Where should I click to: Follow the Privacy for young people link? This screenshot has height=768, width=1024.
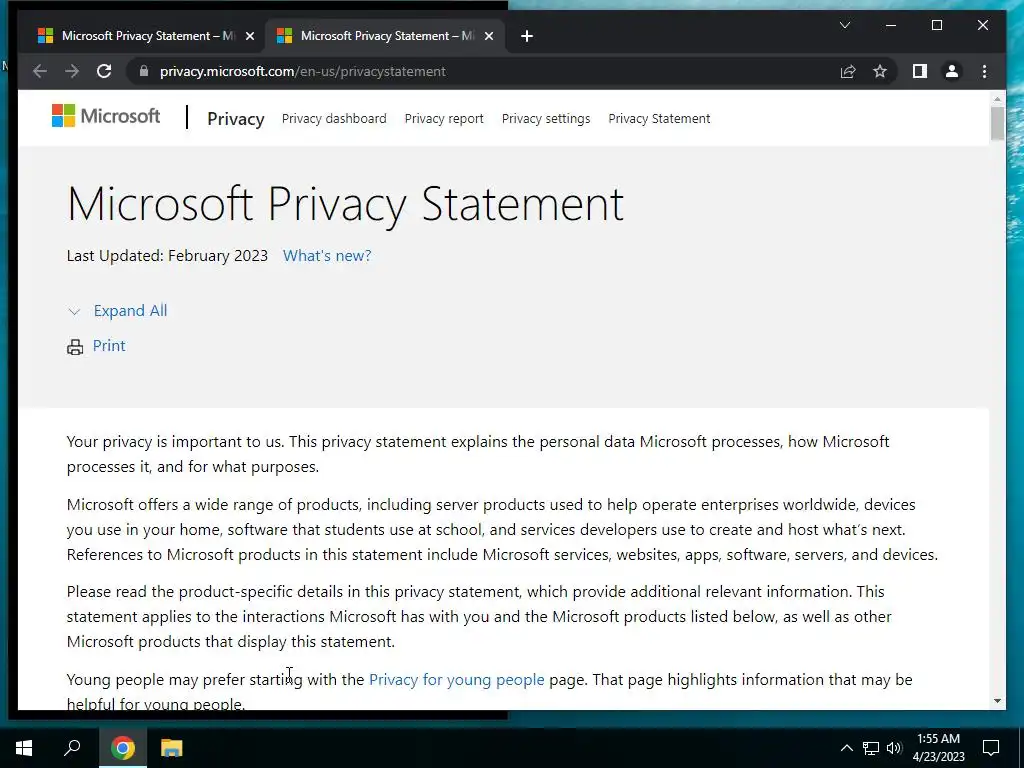tap(456, 679)
